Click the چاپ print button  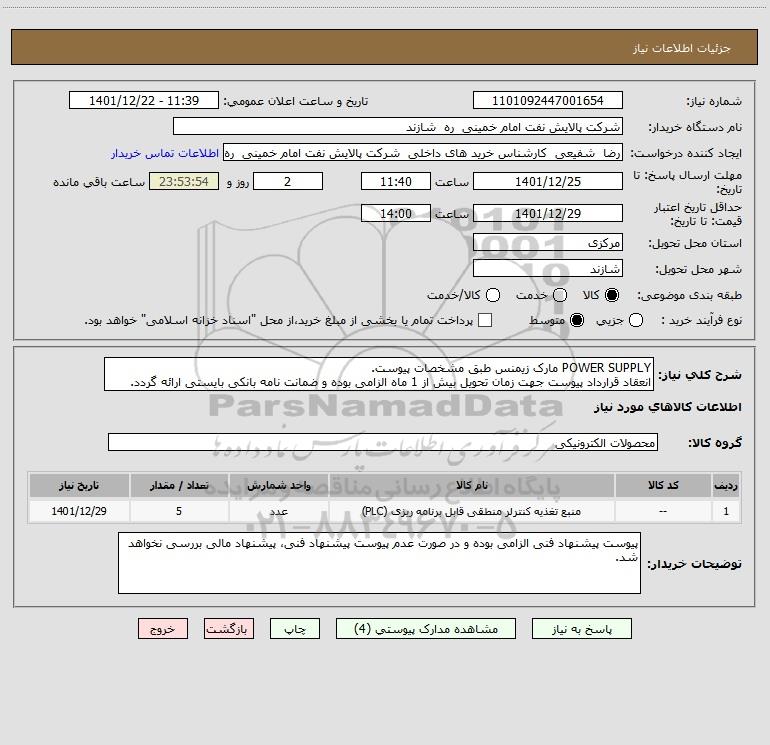click(295, 629)
